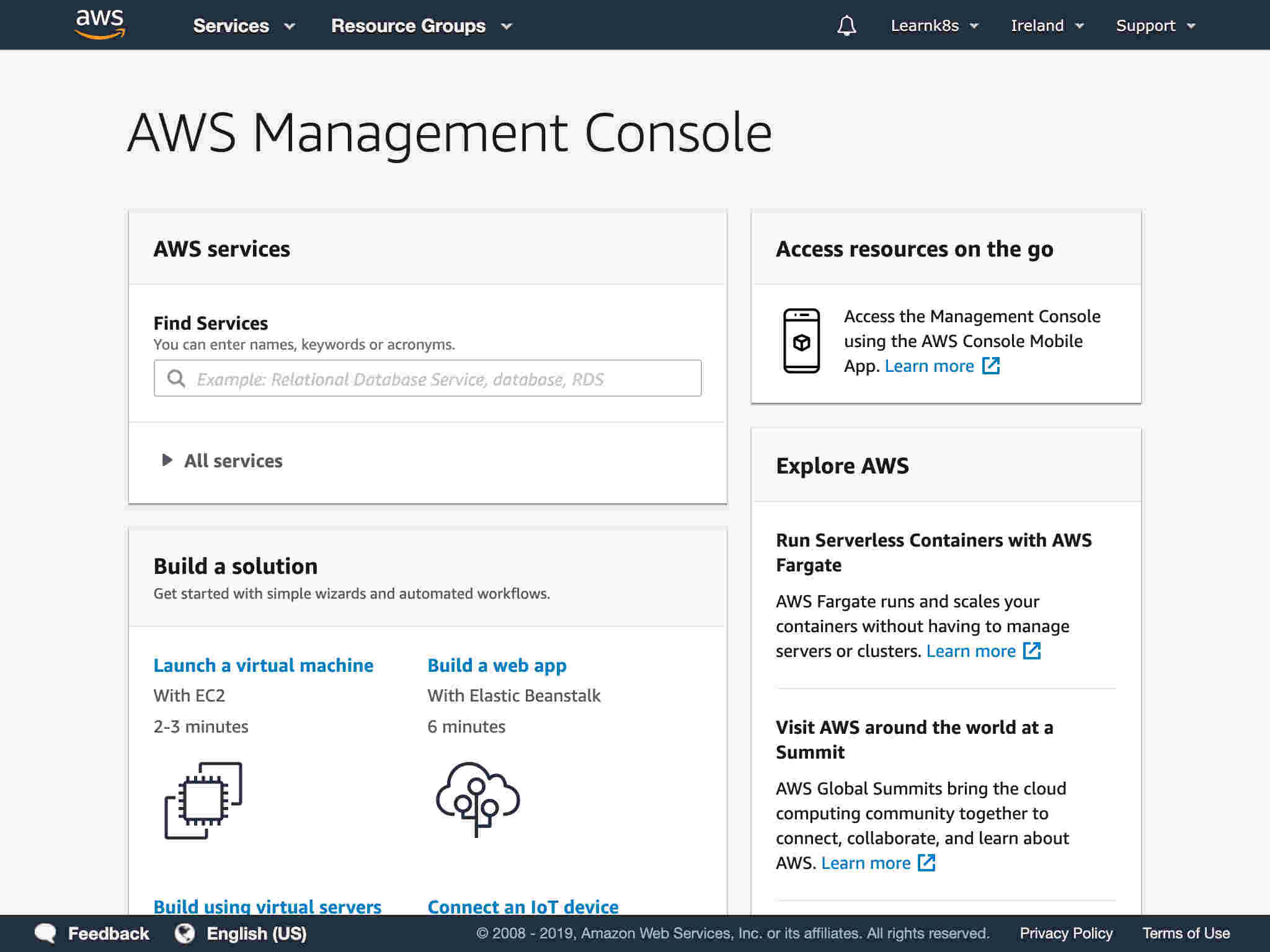Open the Support dropdown menu
Viewport: 1270px width, 952px height.
pos(1156,25)
